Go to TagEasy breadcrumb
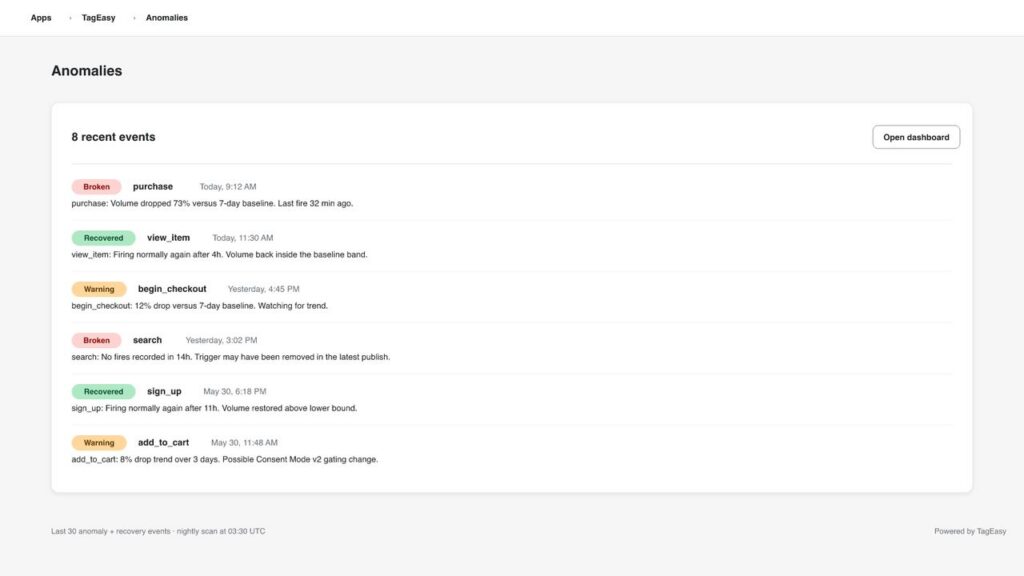 [98, 18]
